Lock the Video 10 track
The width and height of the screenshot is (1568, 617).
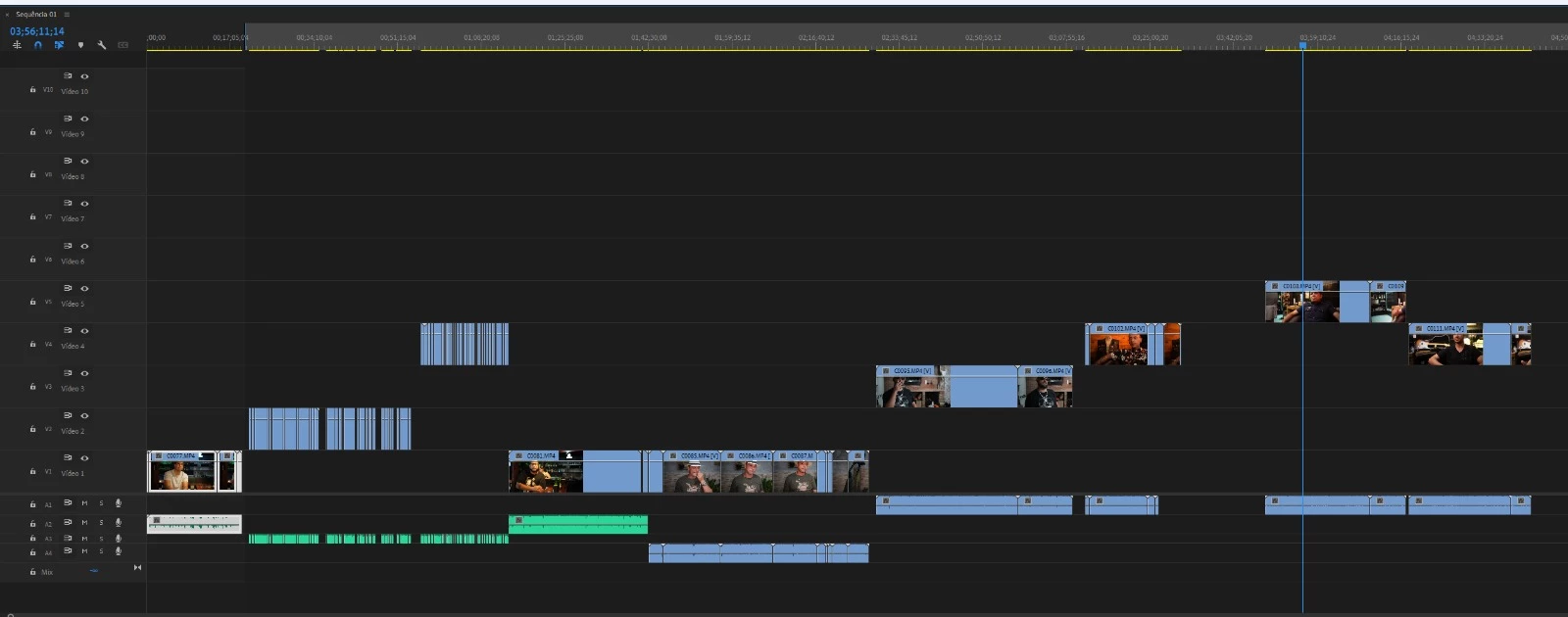[x=32, y=90]
